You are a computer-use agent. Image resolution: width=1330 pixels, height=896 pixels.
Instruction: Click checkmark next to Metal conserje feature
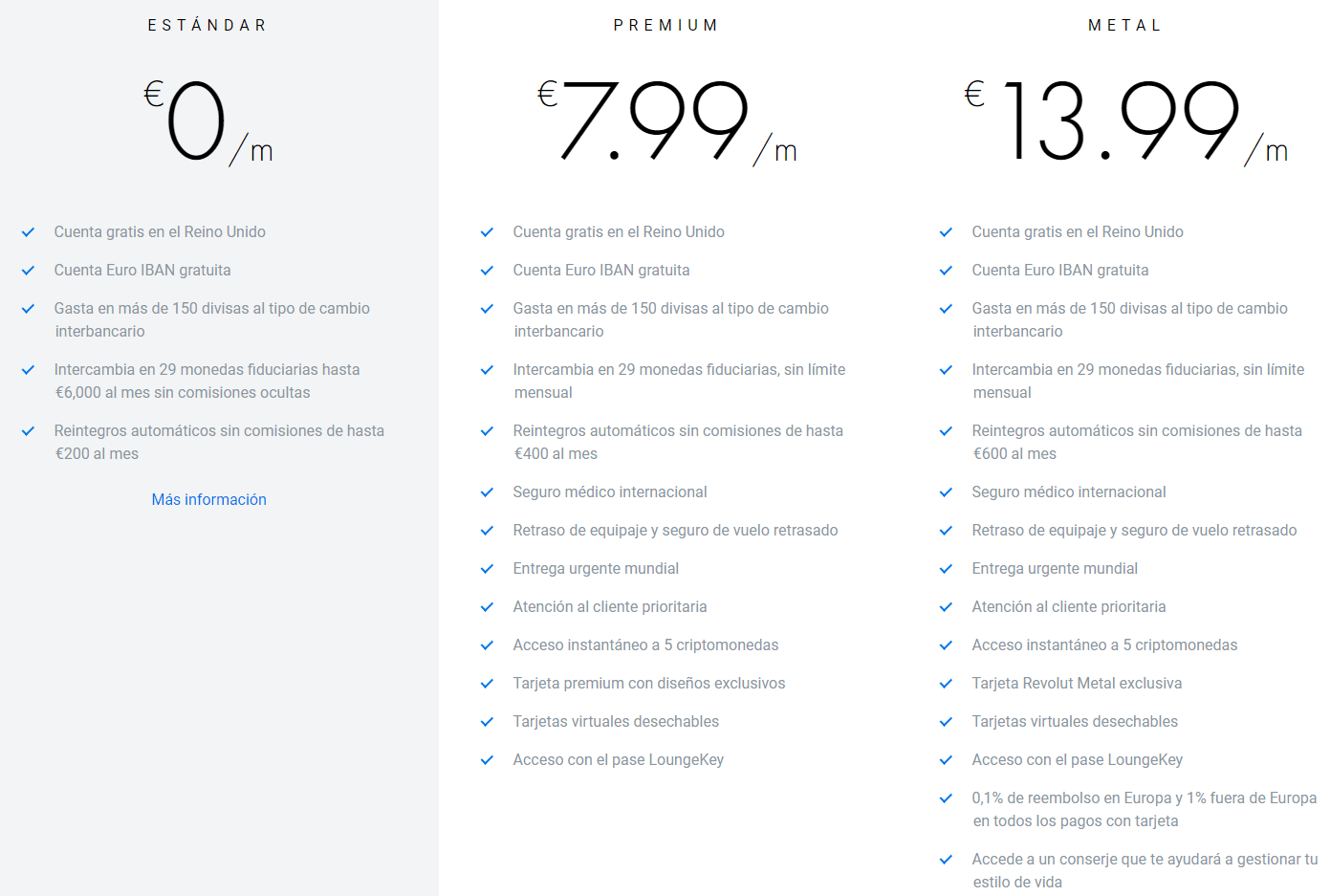(x=947, y=860)
